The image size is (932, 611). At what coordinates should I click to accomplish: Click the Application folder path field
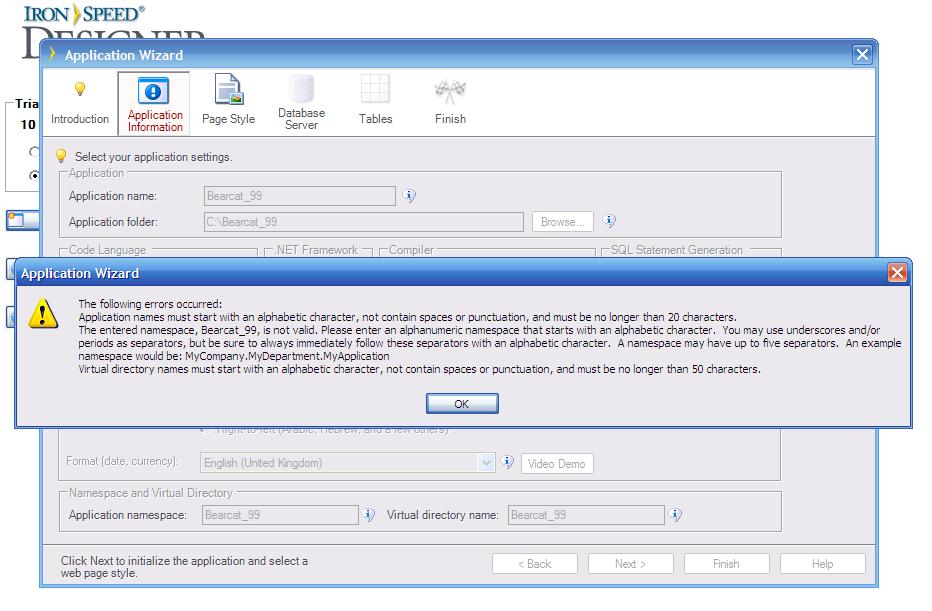click(364, 222)
